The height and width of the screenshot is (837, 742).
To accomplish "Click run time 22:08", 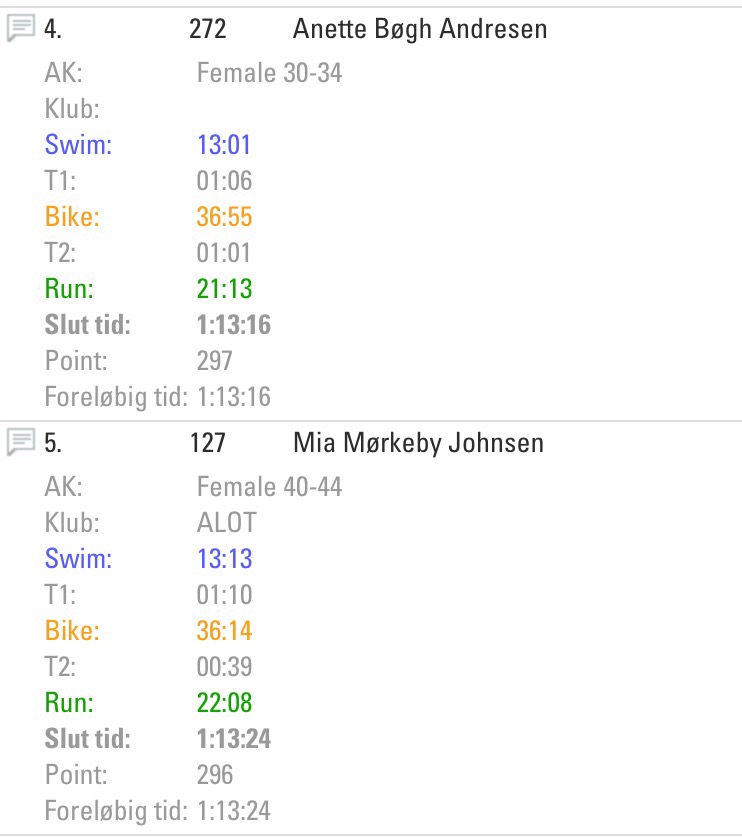I will tap(224, 703).
